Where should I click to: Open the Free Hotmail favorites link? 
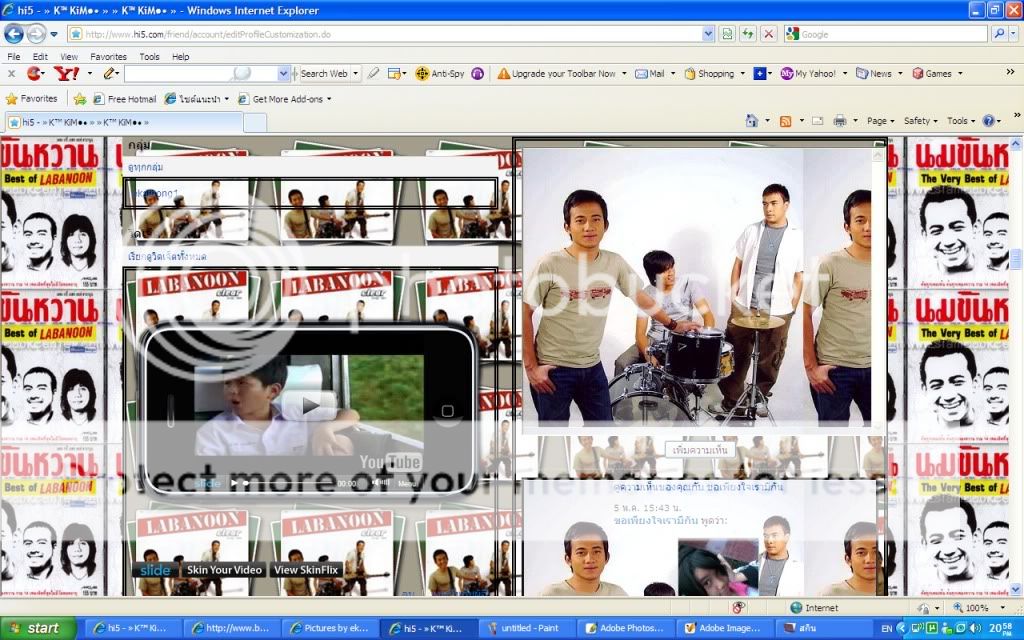point(125,99)
